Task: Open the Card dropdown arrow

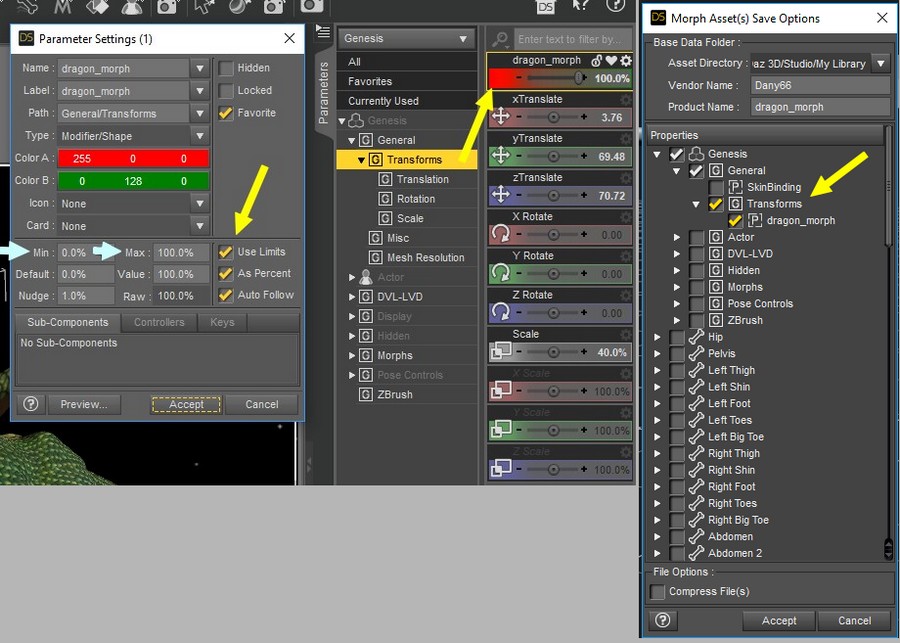Action: (200, 226)
